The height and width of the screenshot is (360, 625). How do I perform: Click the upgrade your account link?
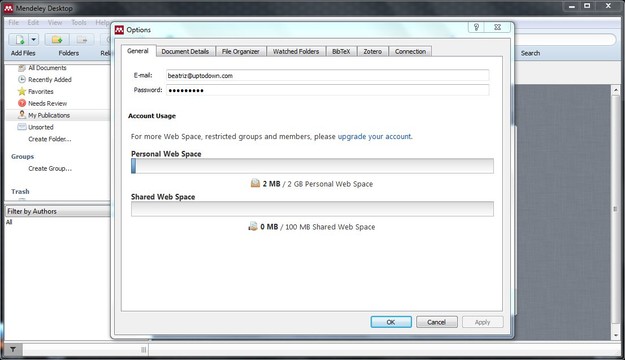pyautogui.click(x=375, y=136)
